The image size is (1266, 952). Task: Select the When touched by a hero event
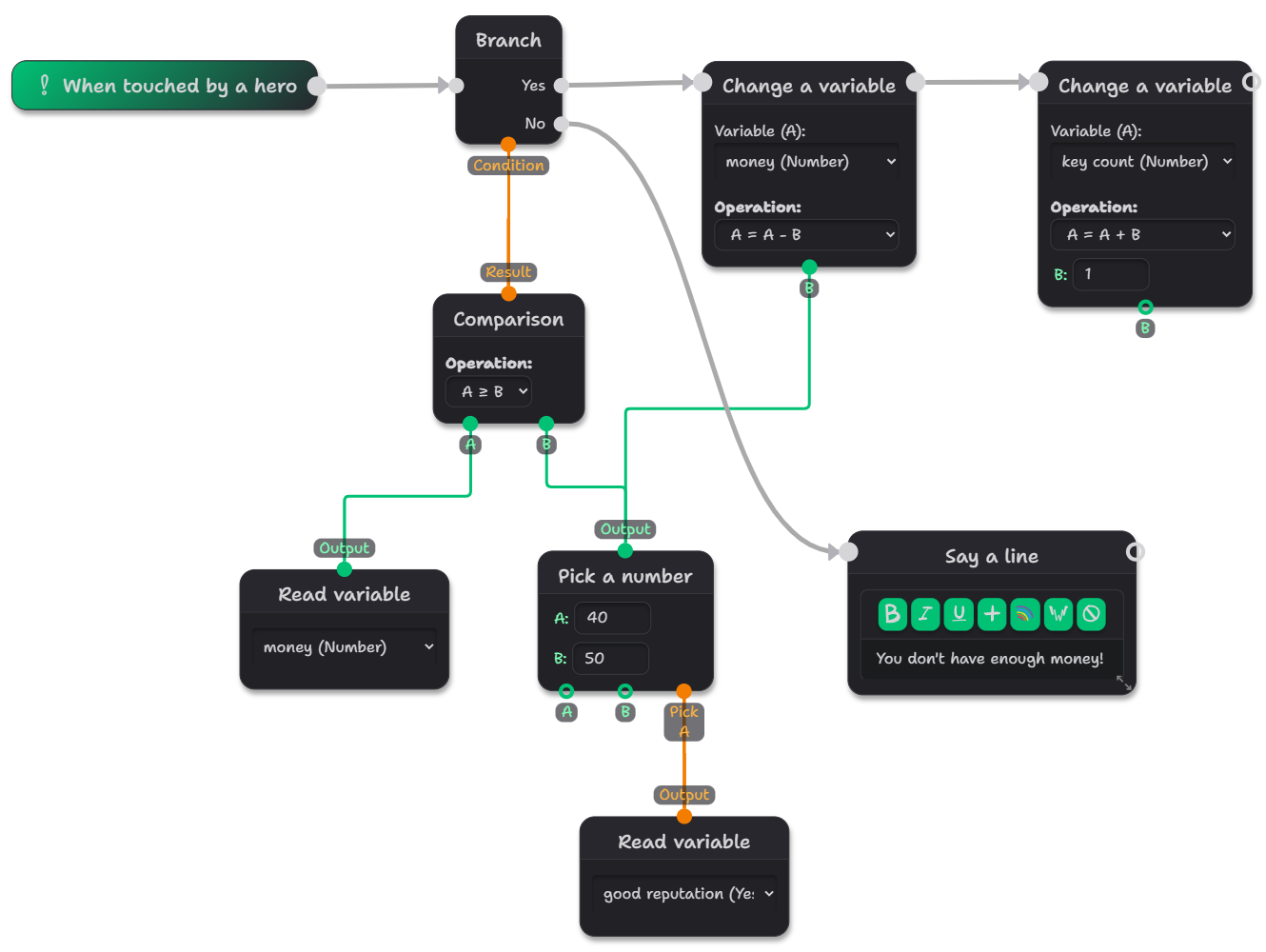point(165,86)
